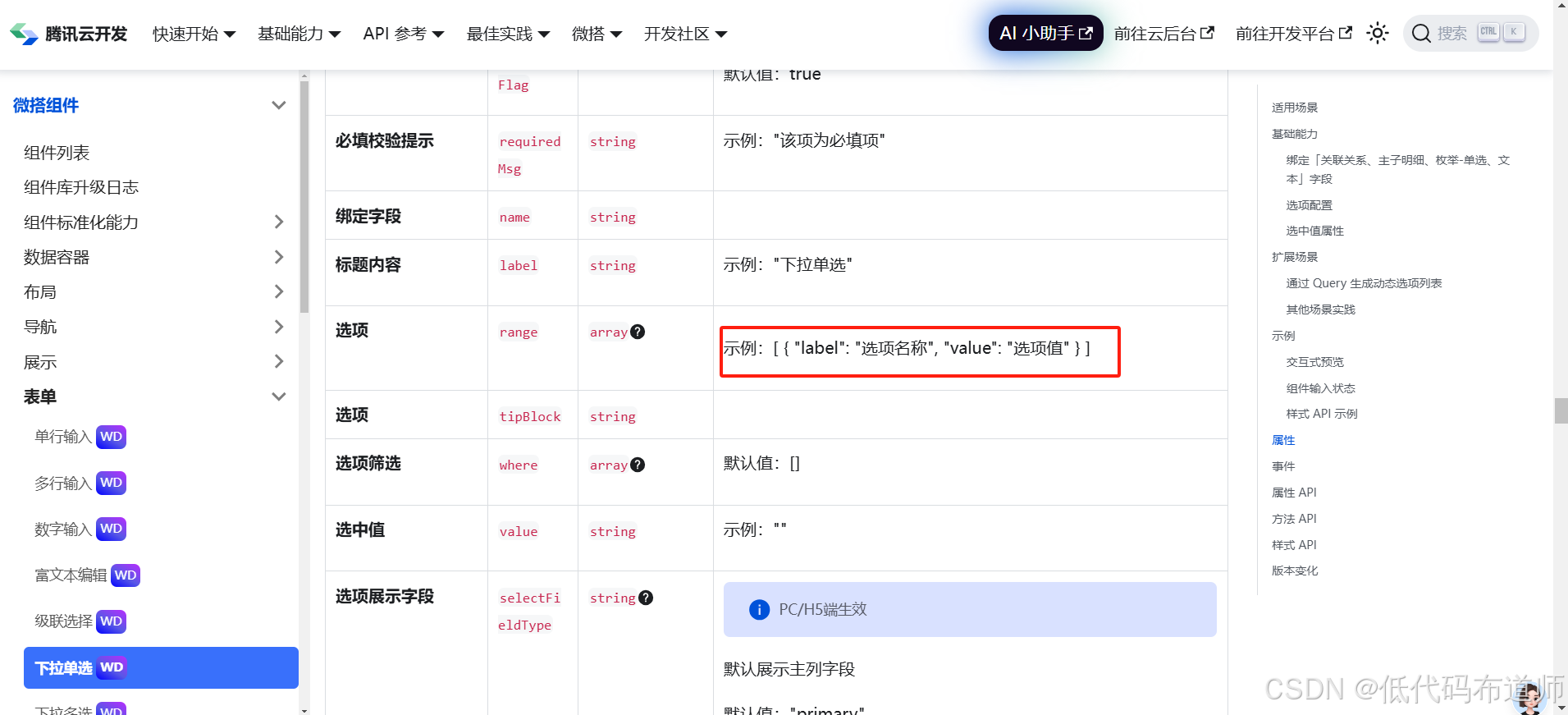
Task: Open the 微搭 dropdown menu
Action: (x=597, y=34)
